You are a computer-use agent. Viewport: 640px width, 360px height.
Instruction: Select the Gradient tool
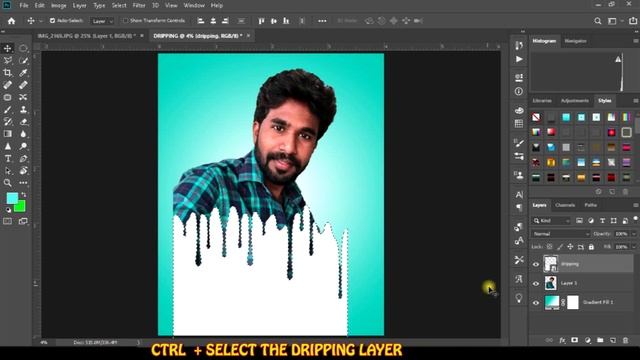coord(7,134)
